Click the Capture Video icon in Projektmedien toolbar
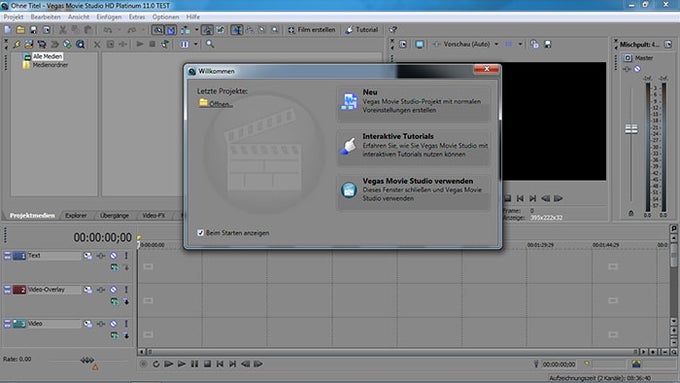 (42, 44)
